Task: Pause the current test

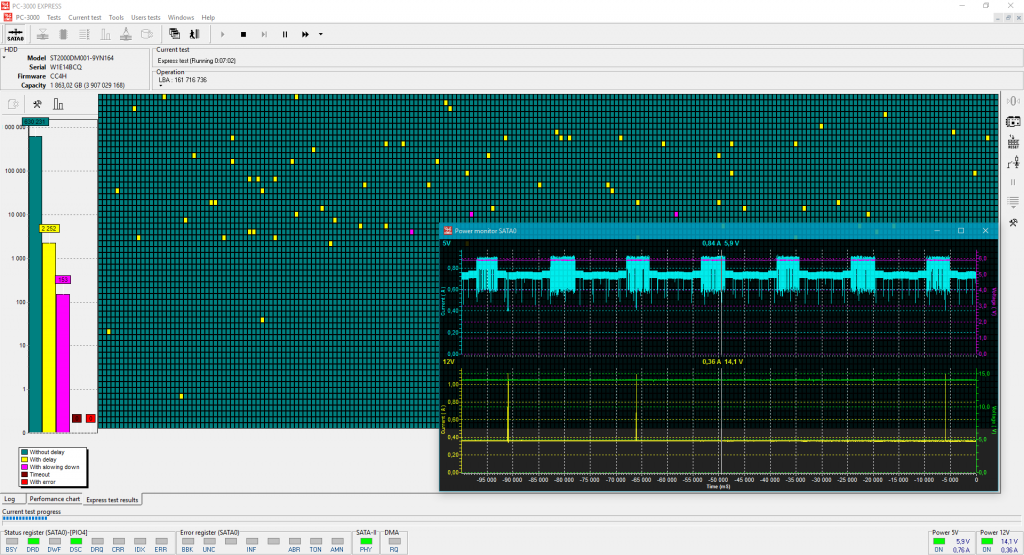Action: coord(285,34)
